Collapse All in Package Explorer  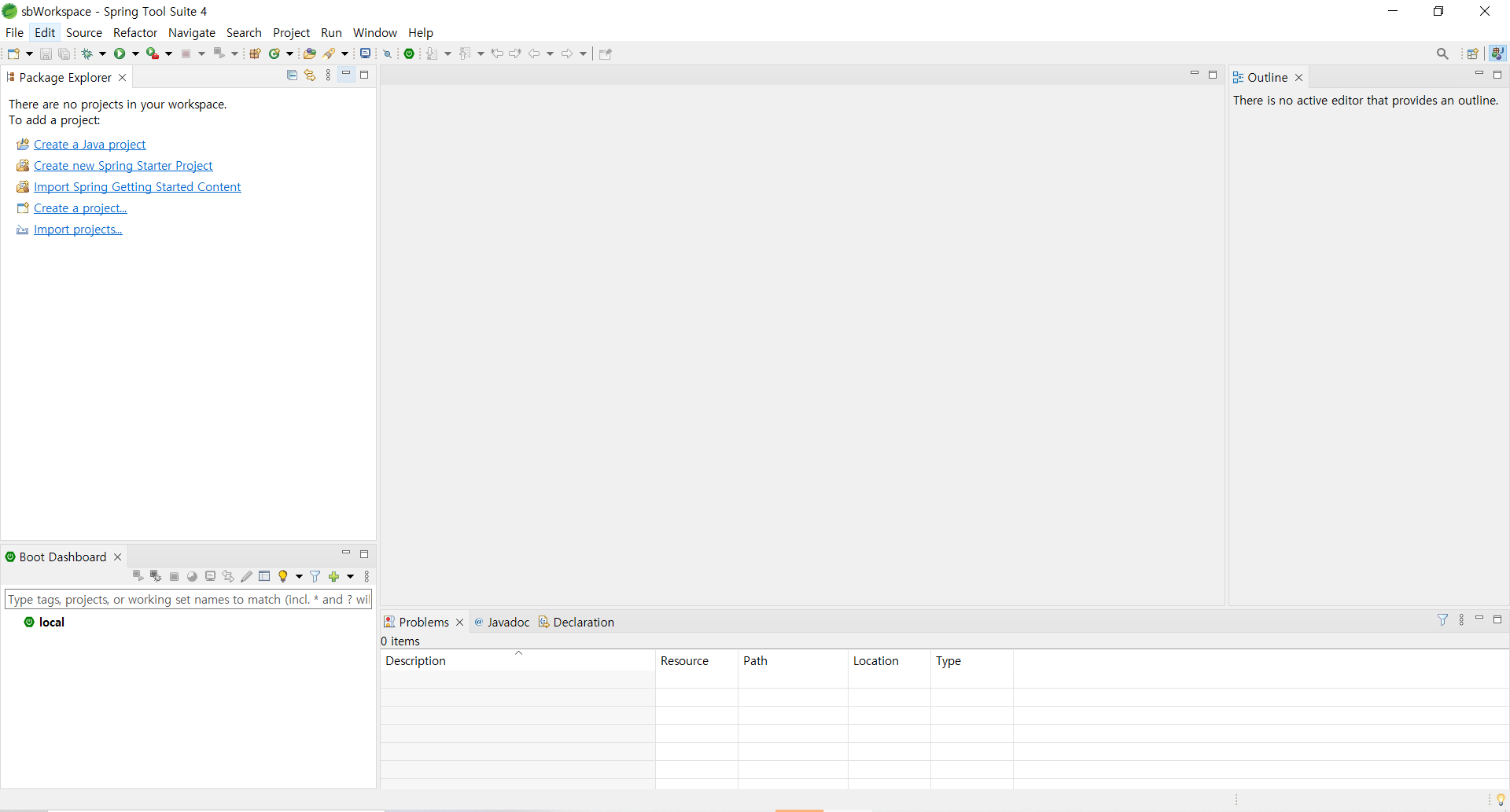[292, 75]
